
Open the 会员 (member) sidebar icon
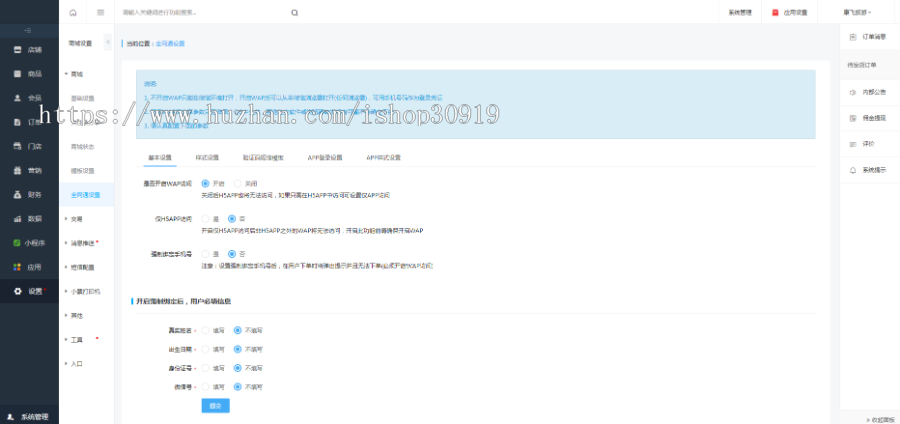coord(17,98)
